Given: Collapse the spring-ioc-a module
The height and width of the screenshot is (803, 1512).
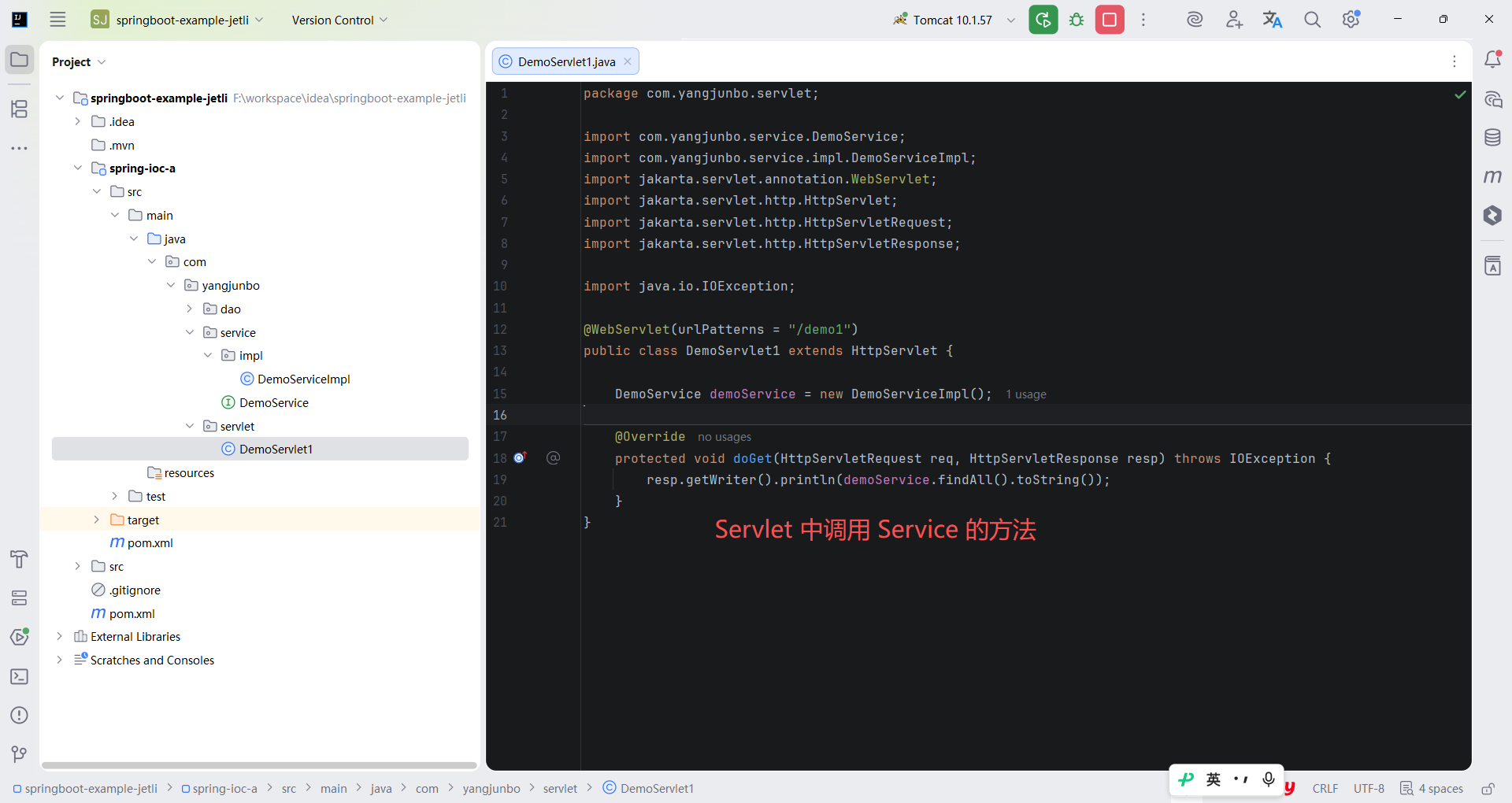Looking at the screenshot, I should (x=77, y=168).
